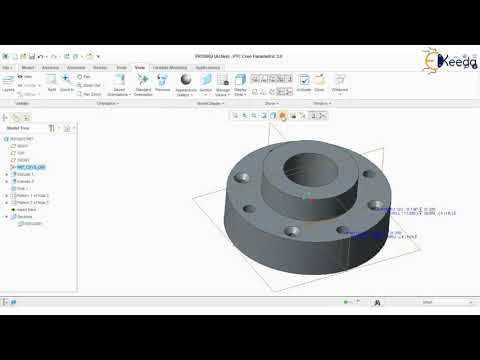Toggle Axis Tag Display in the Show group
This screenshot has height=360, width=480.
point(263,79)
